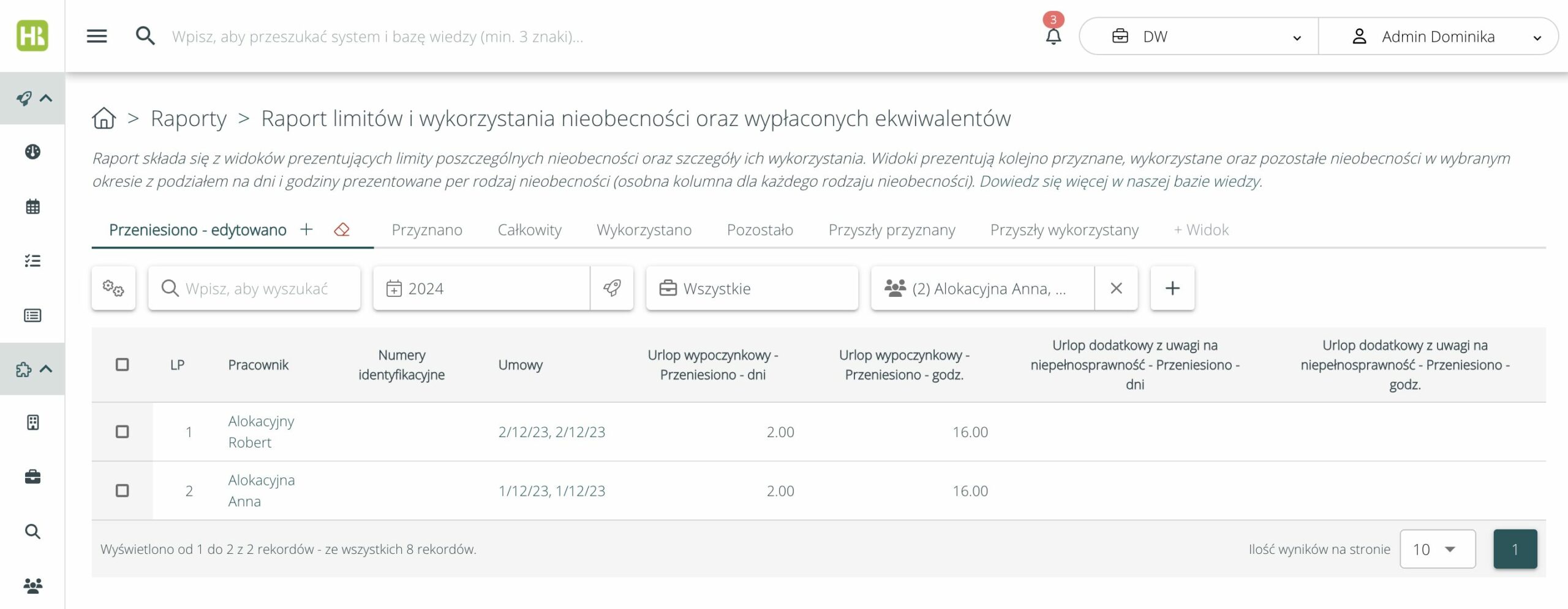Switch to the Wykorzystano tab
Screen dimensions: 1568x609
coord(644,230)
